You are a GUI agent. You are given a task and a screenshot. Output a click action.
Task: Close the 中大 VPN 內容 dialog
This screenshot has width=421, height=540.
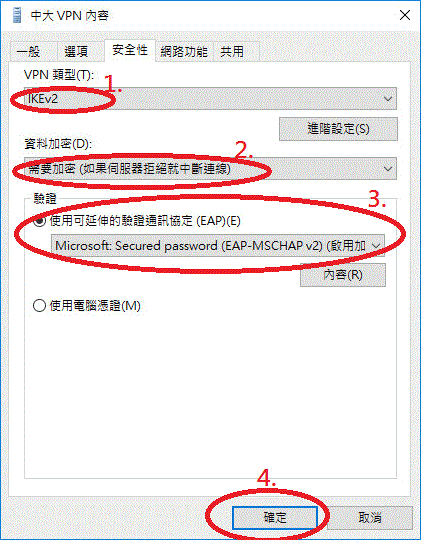404,15
